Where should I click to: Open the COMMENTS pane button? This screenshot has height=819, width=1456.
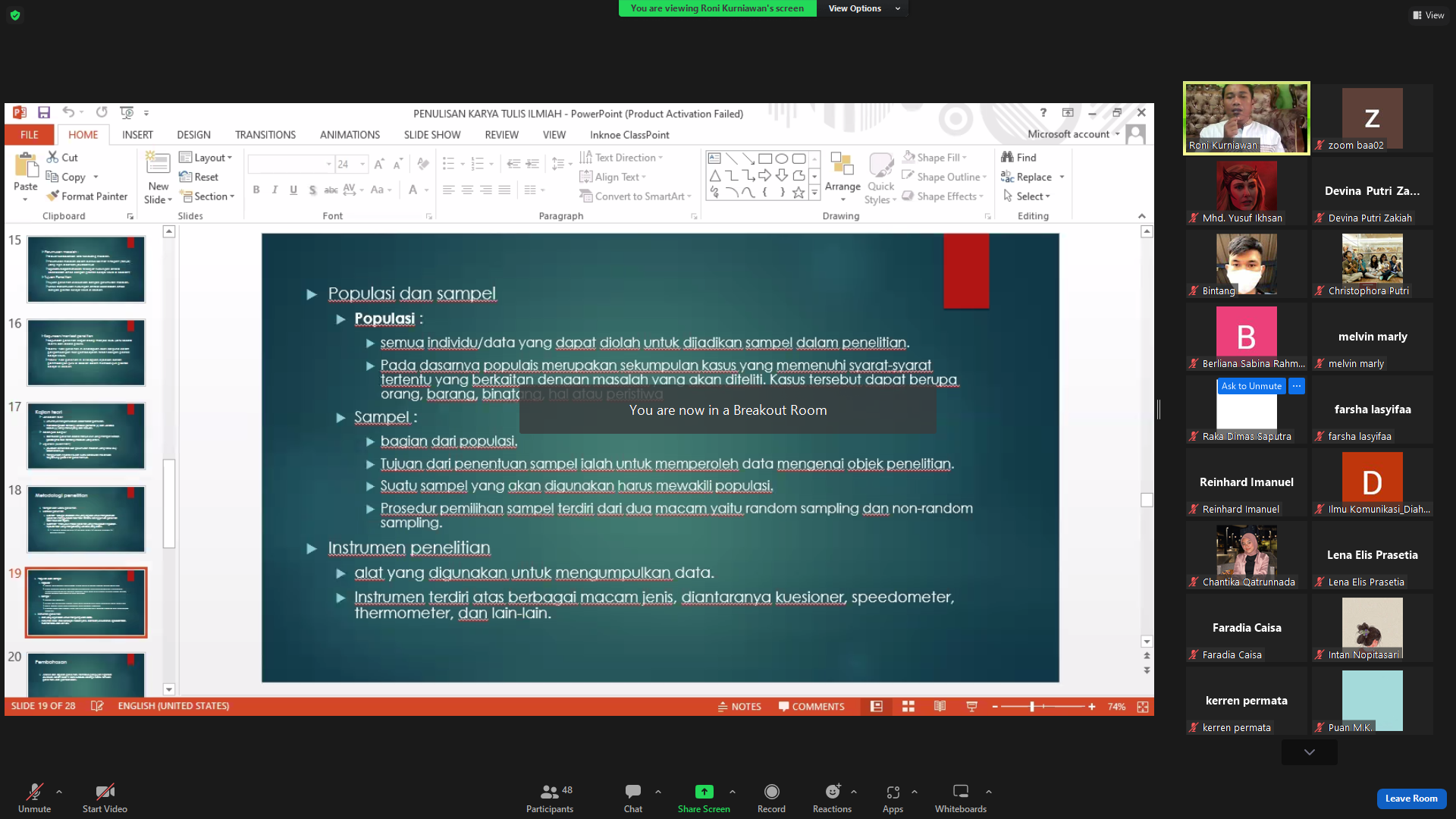click(811, 706)
